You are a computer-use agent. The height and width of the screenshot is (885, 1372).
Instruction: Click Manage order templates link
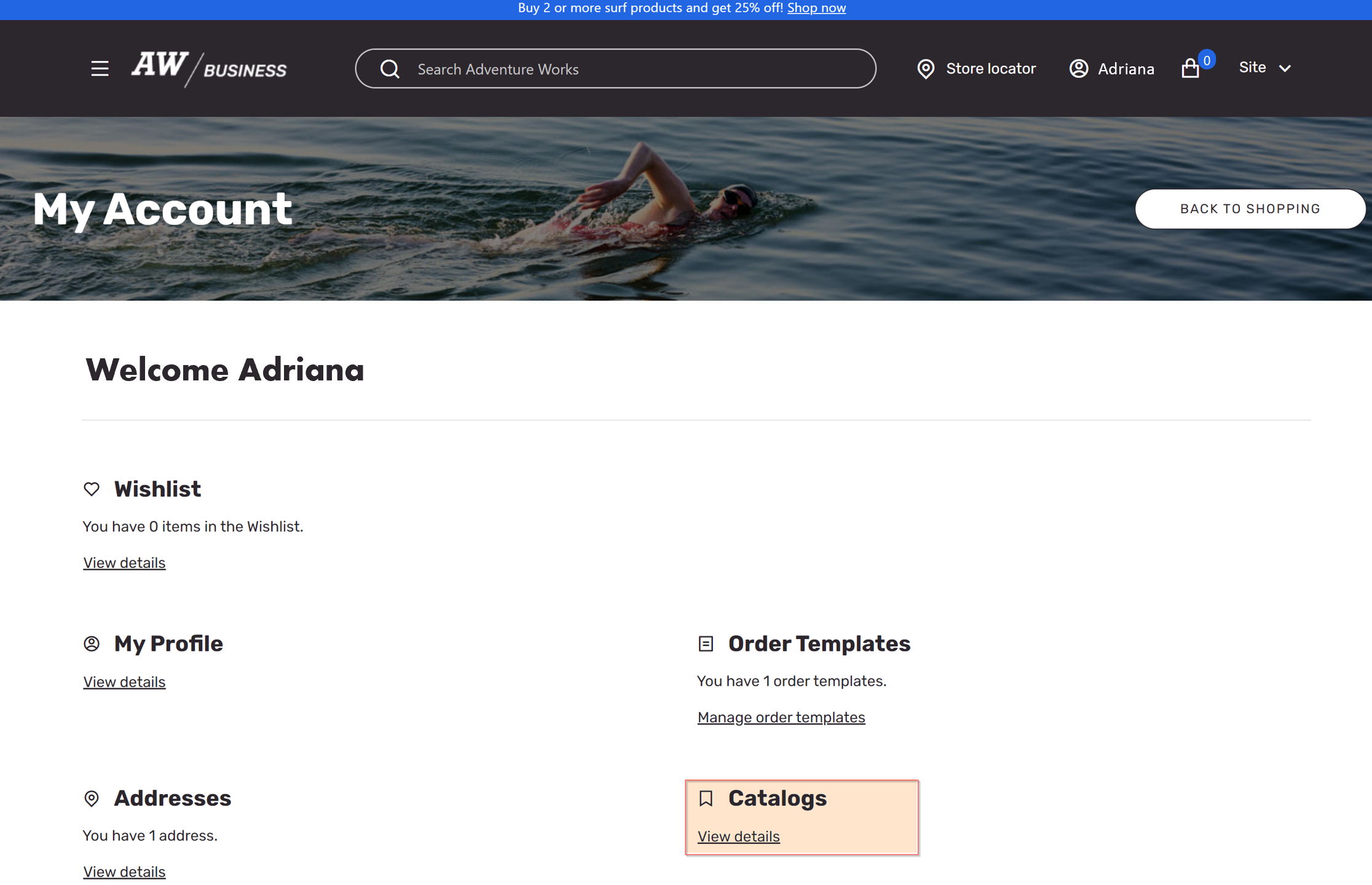click(x=782, y=717)
